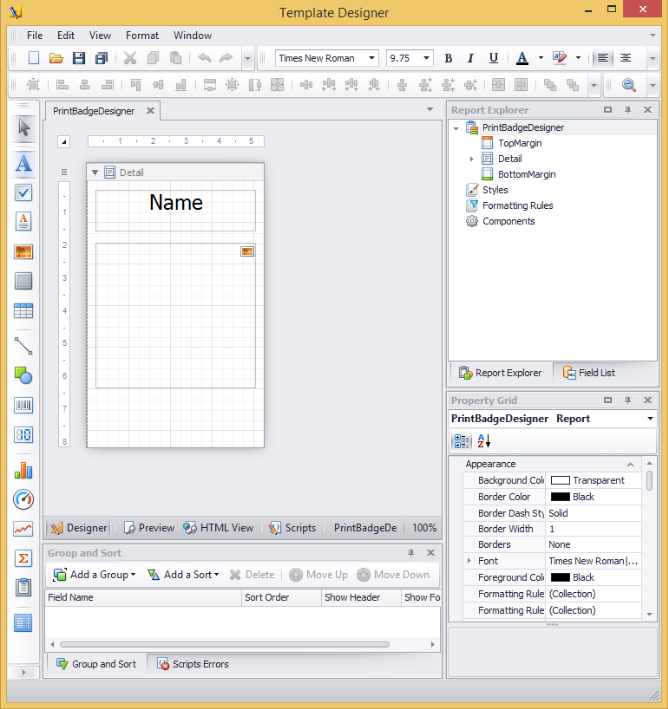Screen dimensions: 668x709
Task: Toggle auto-hide pin of Report Explorer
Action: [x=628, y=110]
